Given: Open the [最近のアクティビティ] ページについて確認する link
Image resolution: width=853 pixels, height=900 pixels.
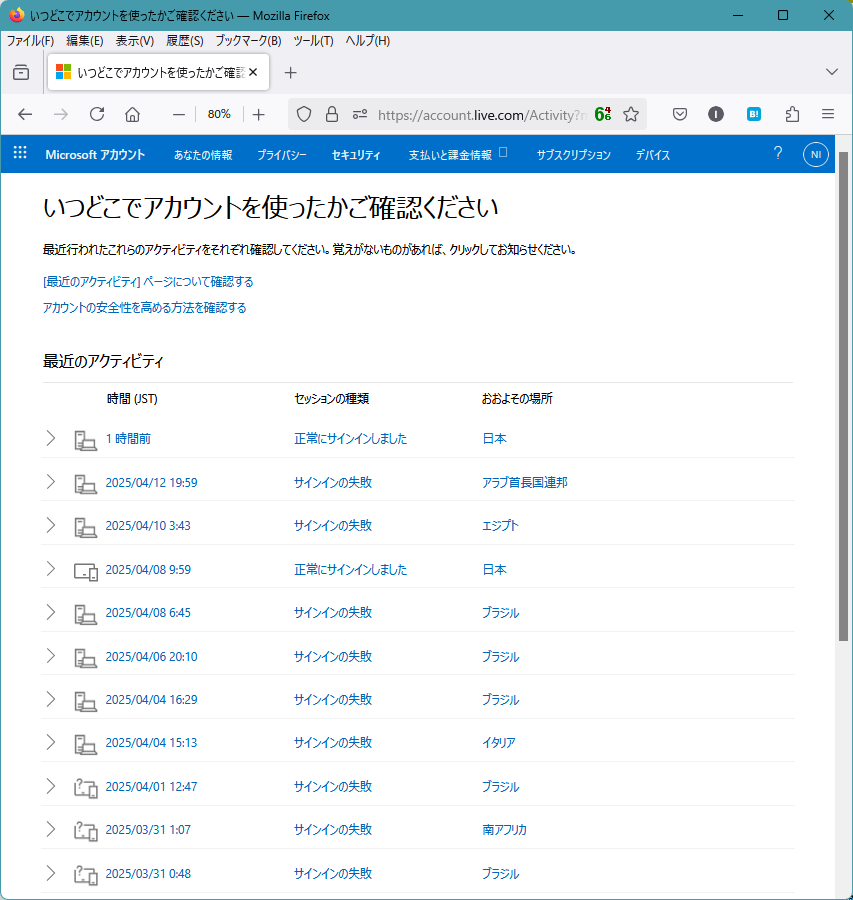Looking at the screenshot, I should pos(148,282).
